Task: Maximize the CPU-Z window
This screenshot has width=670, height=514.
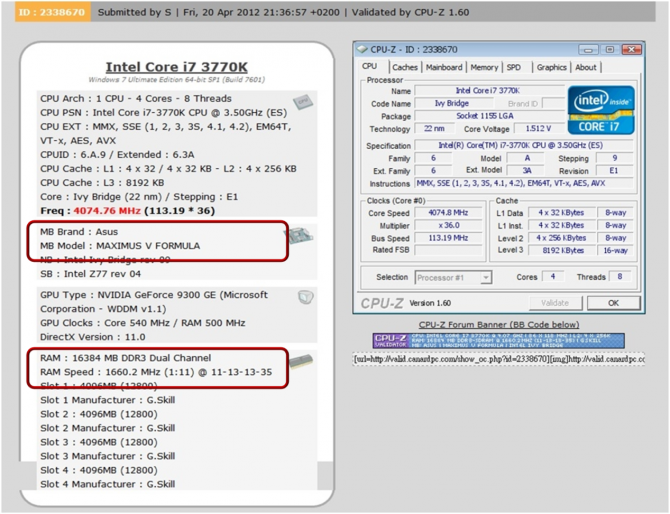Action: pyautogui.click(x=610, y=50)
